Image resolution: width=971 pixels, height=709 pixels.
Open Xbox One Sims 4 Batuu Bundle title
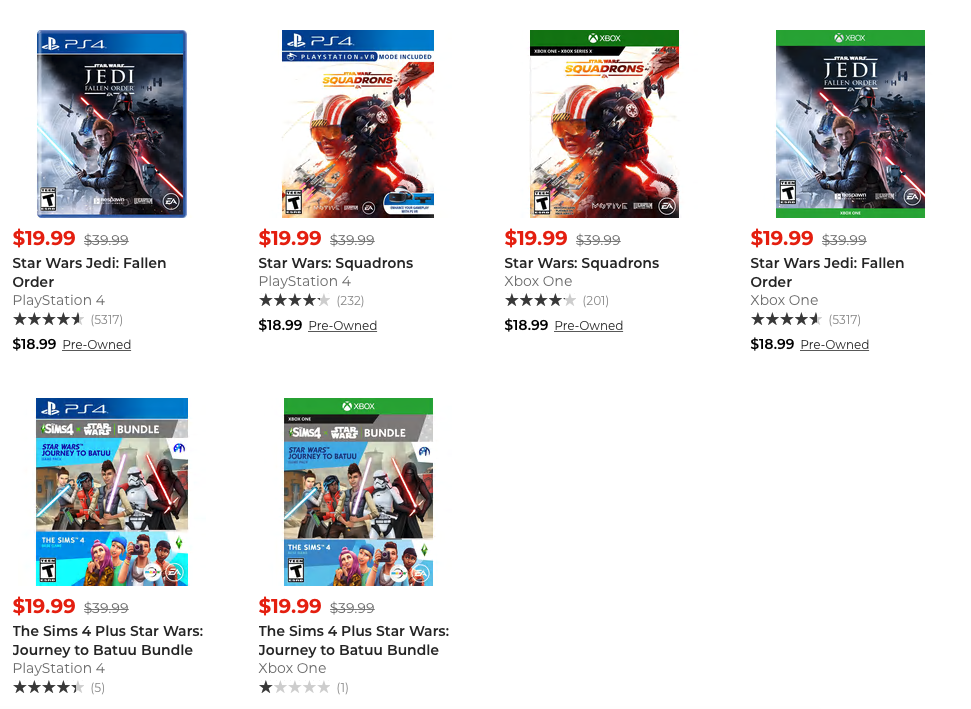353,640
